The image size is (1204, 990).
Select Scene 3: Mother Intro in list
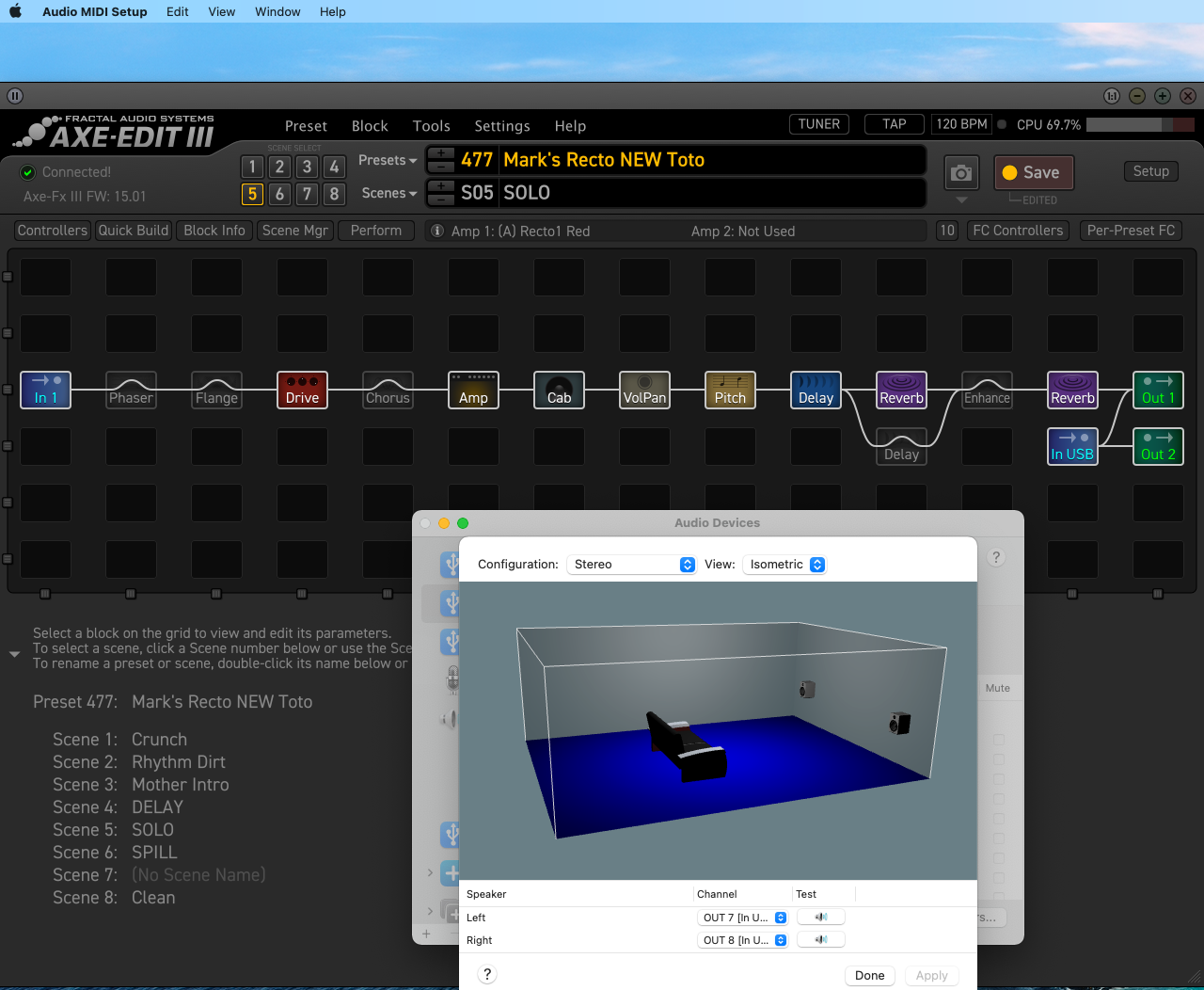[x=141, y=785]
